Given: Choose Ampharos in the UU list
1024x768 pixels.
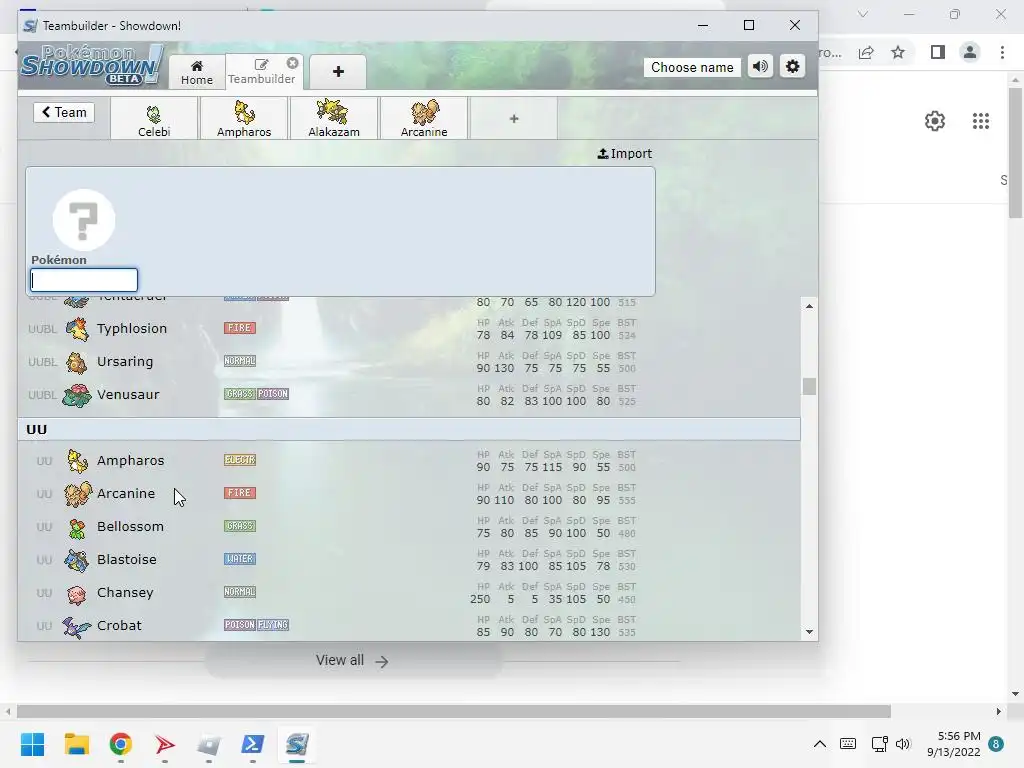Looking at the screenshot, I should click(x=409, y=461).
